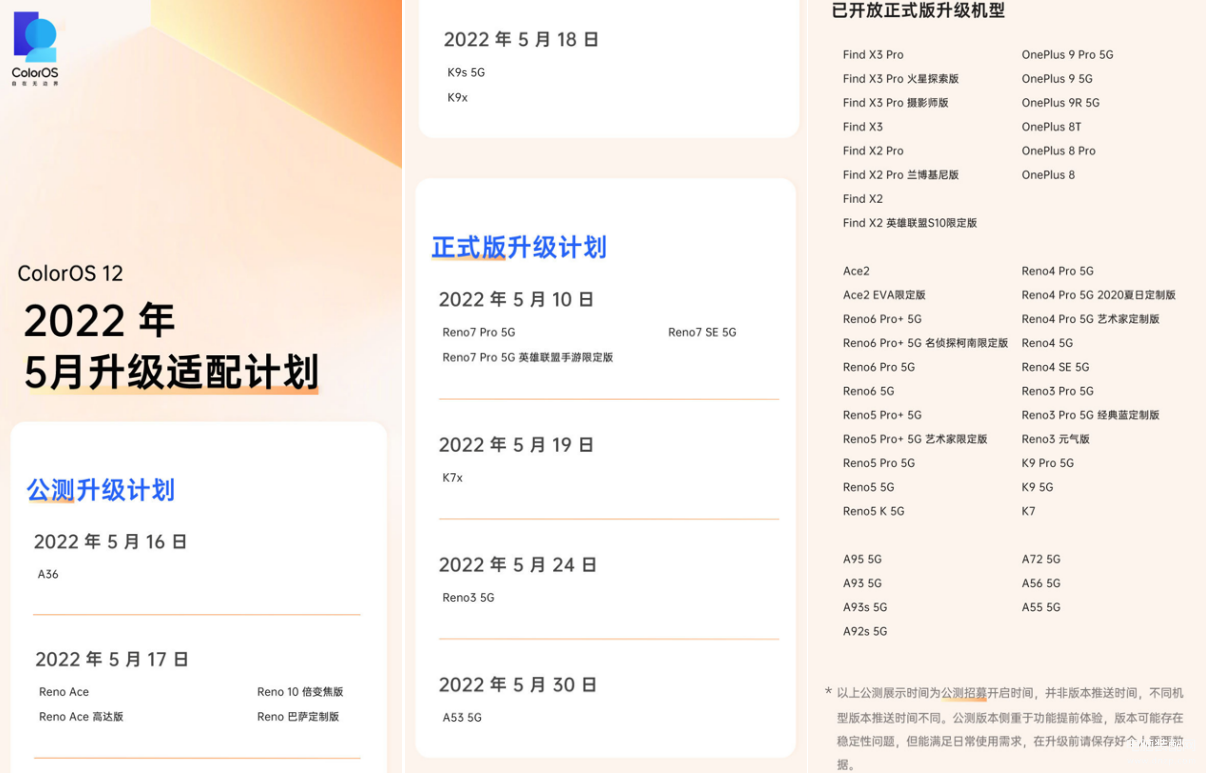Click the Reno7 SE 5G entry
This screenshot has height=774, width=1206.
[x=702, y=333]
